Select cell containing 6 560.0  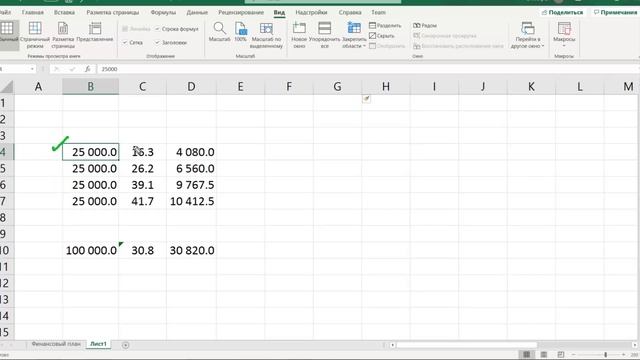pyautogui.click(x=191, y=168)
